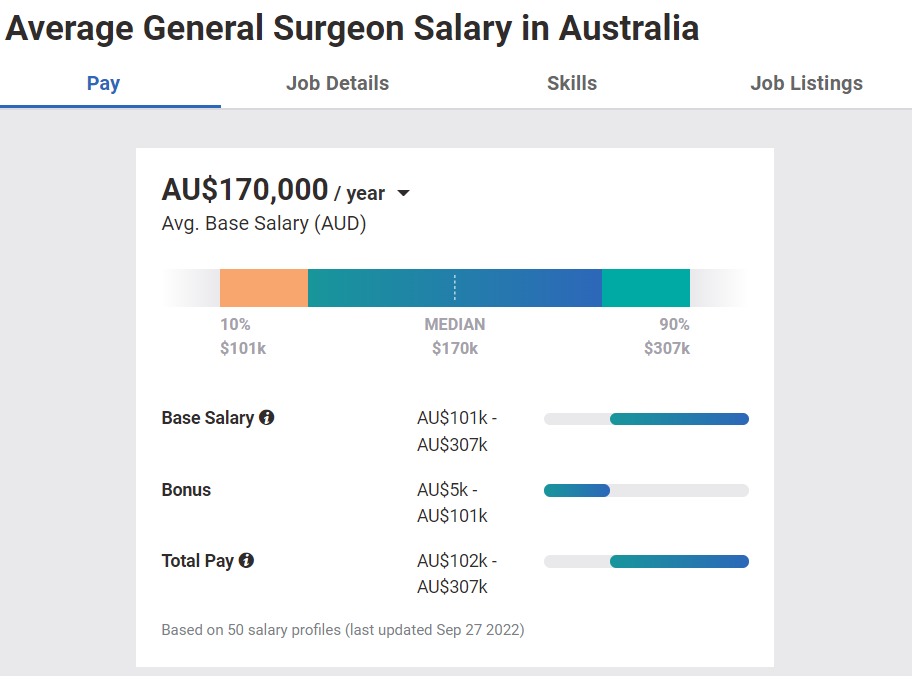The height and width of the screenshot is (676, 912).
Task: Click the 90% $307k label
Action: pyautogui.click(x=667, y=337)
